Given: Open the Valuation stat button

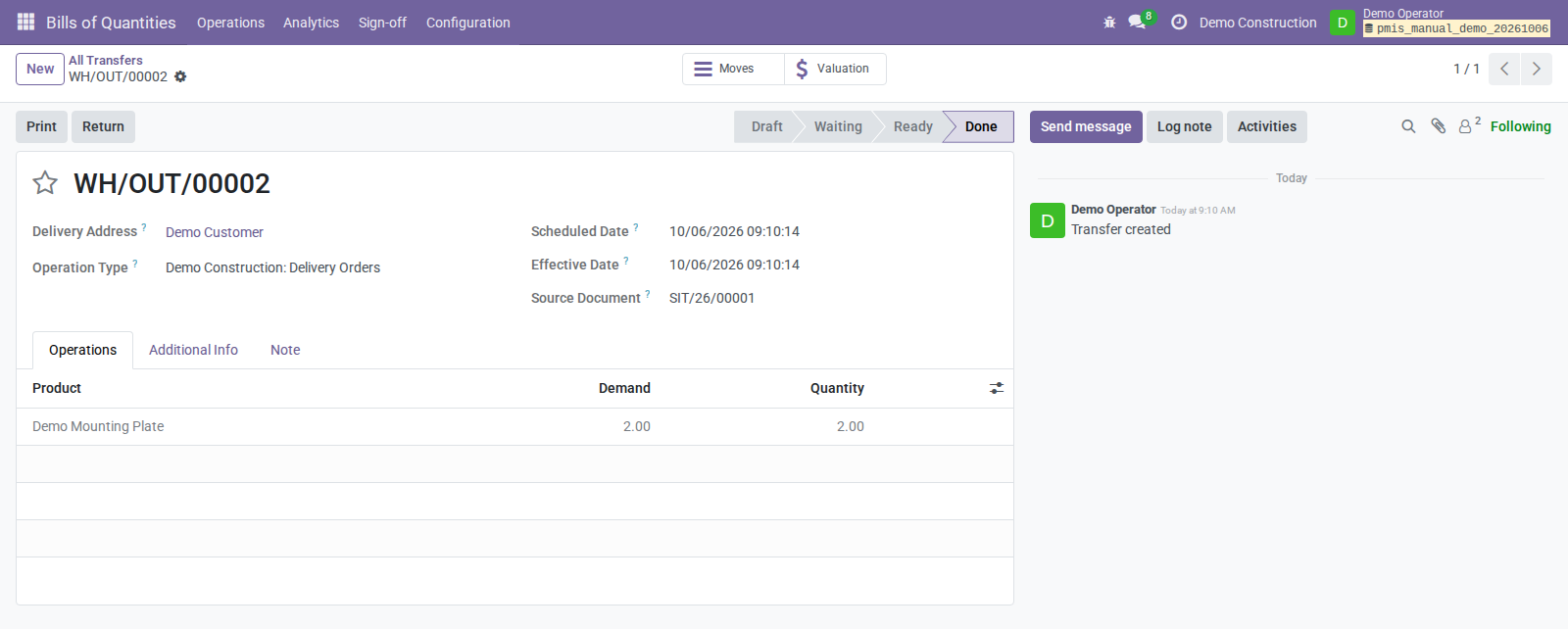Looking at the screenshot, I should click(835, 69).
